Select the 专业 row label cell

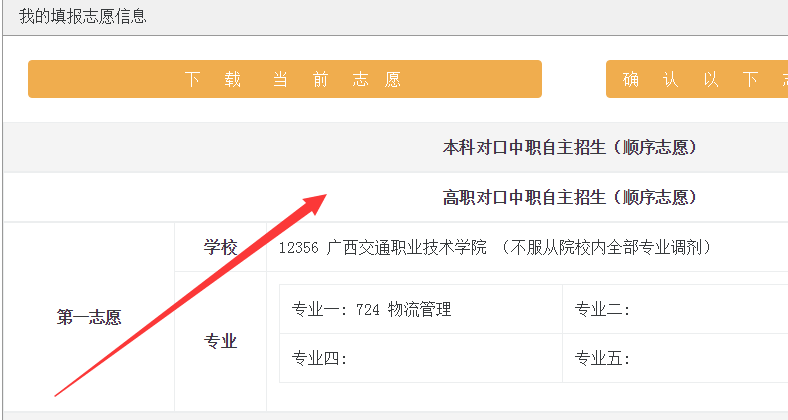pos(221,342)
